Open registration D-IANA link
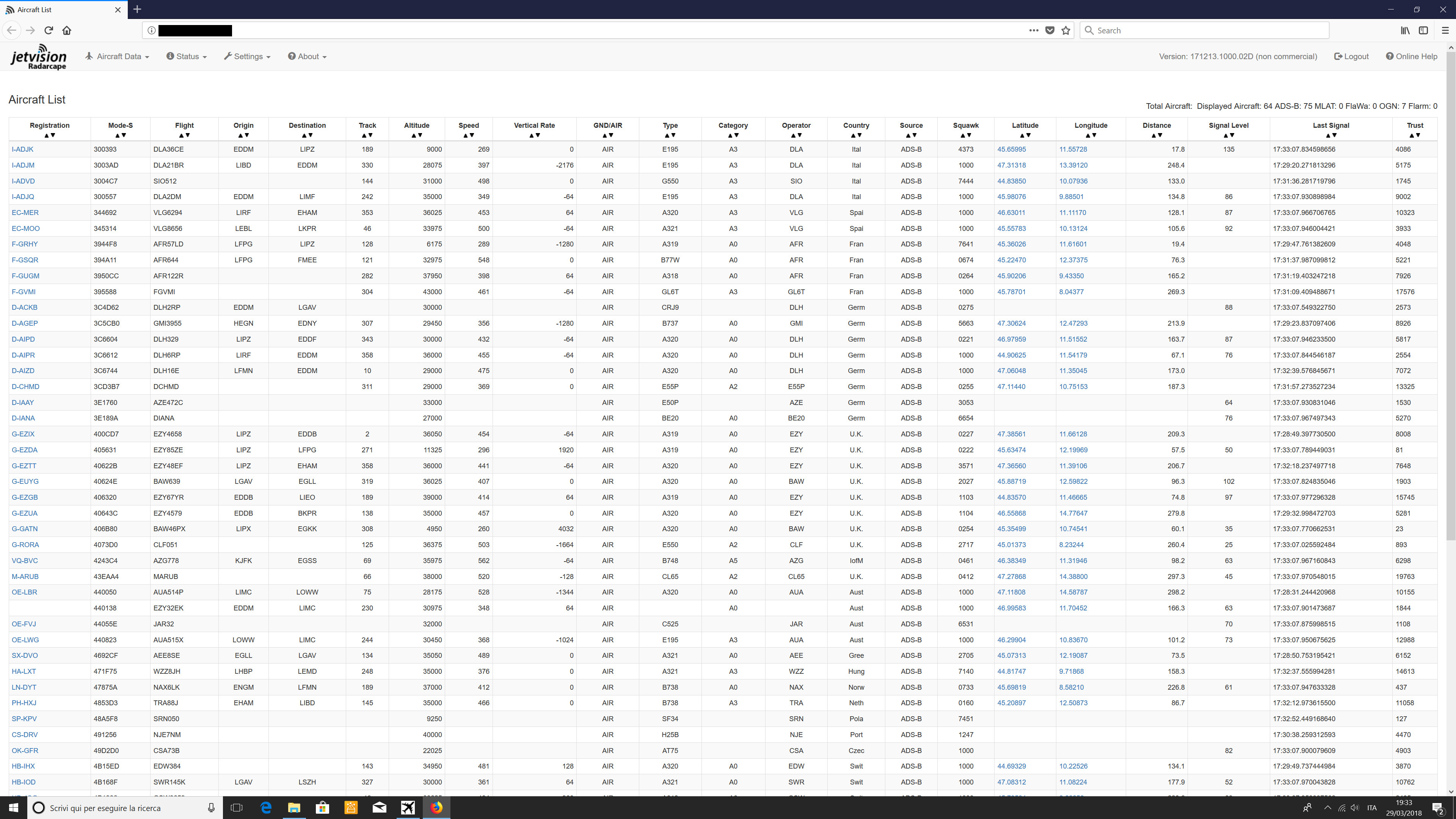1456x819 pixels. coord(23,419)
